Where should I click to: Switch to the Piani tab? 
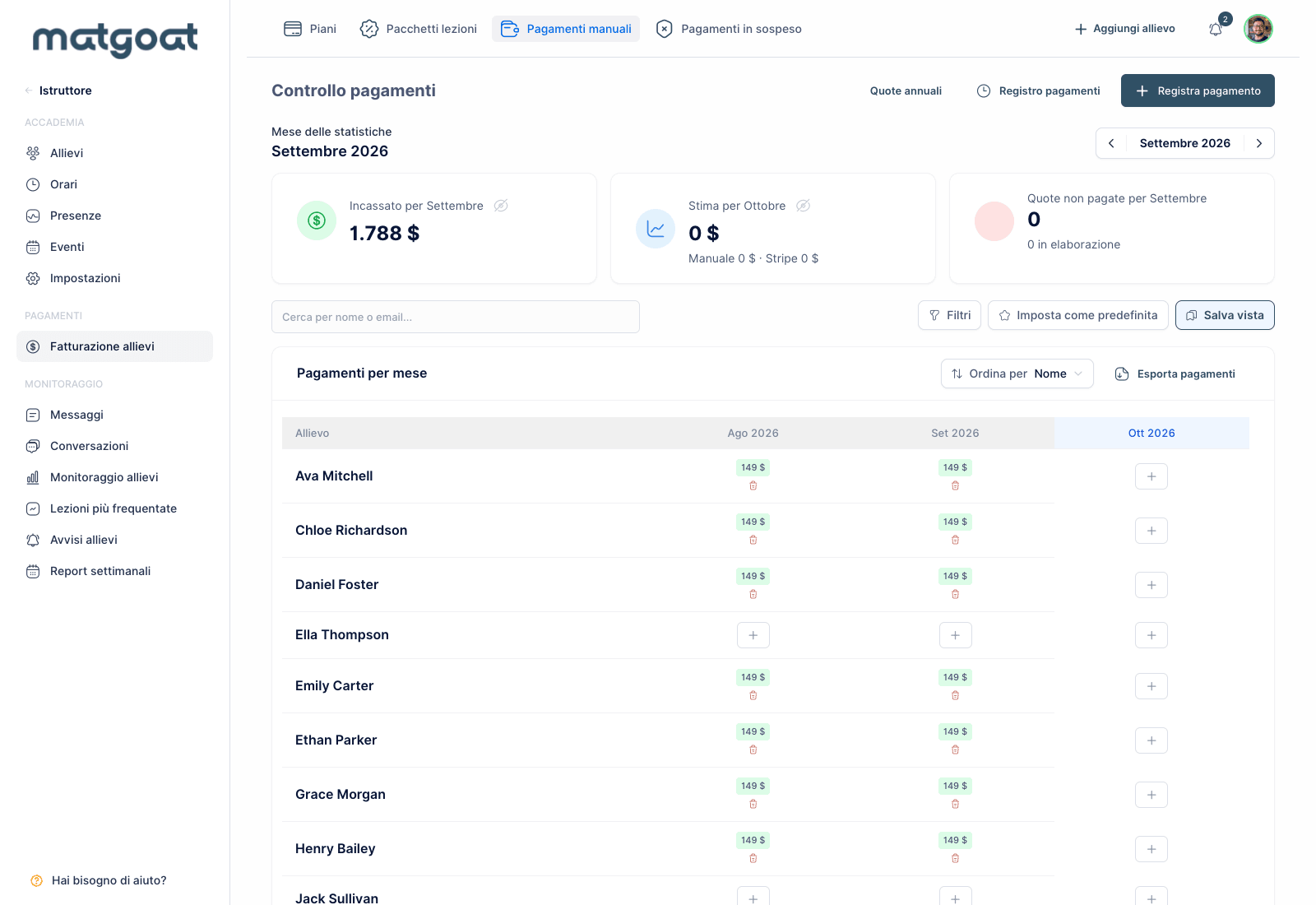(x=310, y=29)
